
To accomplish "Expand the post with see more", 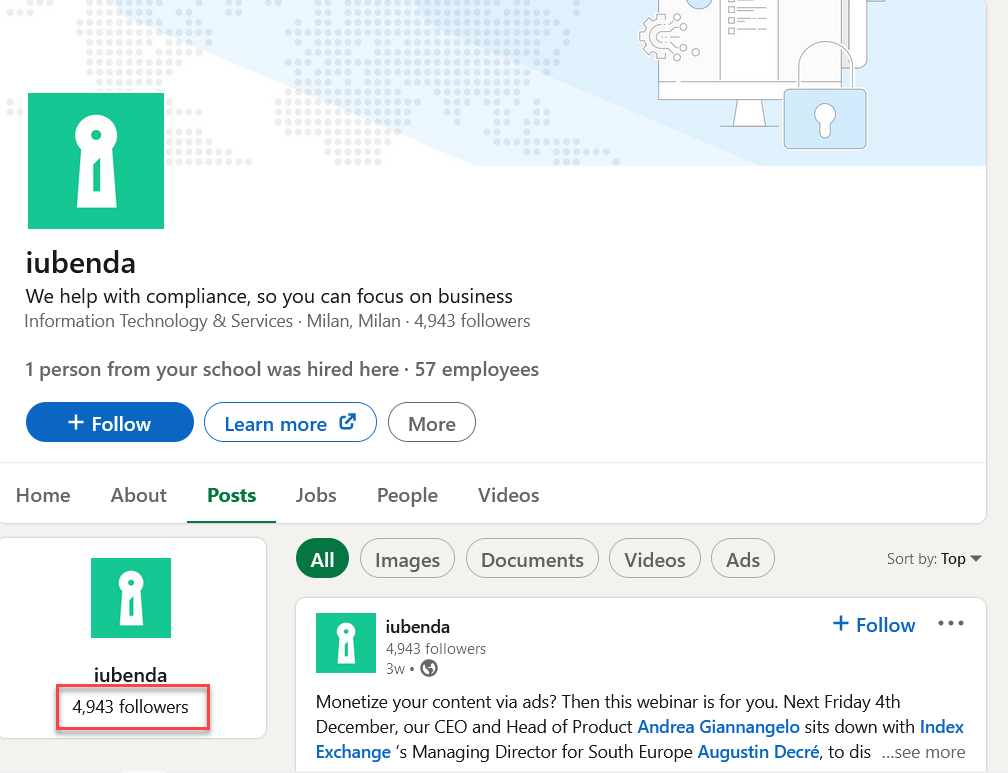I will click(x=923, y=752).
